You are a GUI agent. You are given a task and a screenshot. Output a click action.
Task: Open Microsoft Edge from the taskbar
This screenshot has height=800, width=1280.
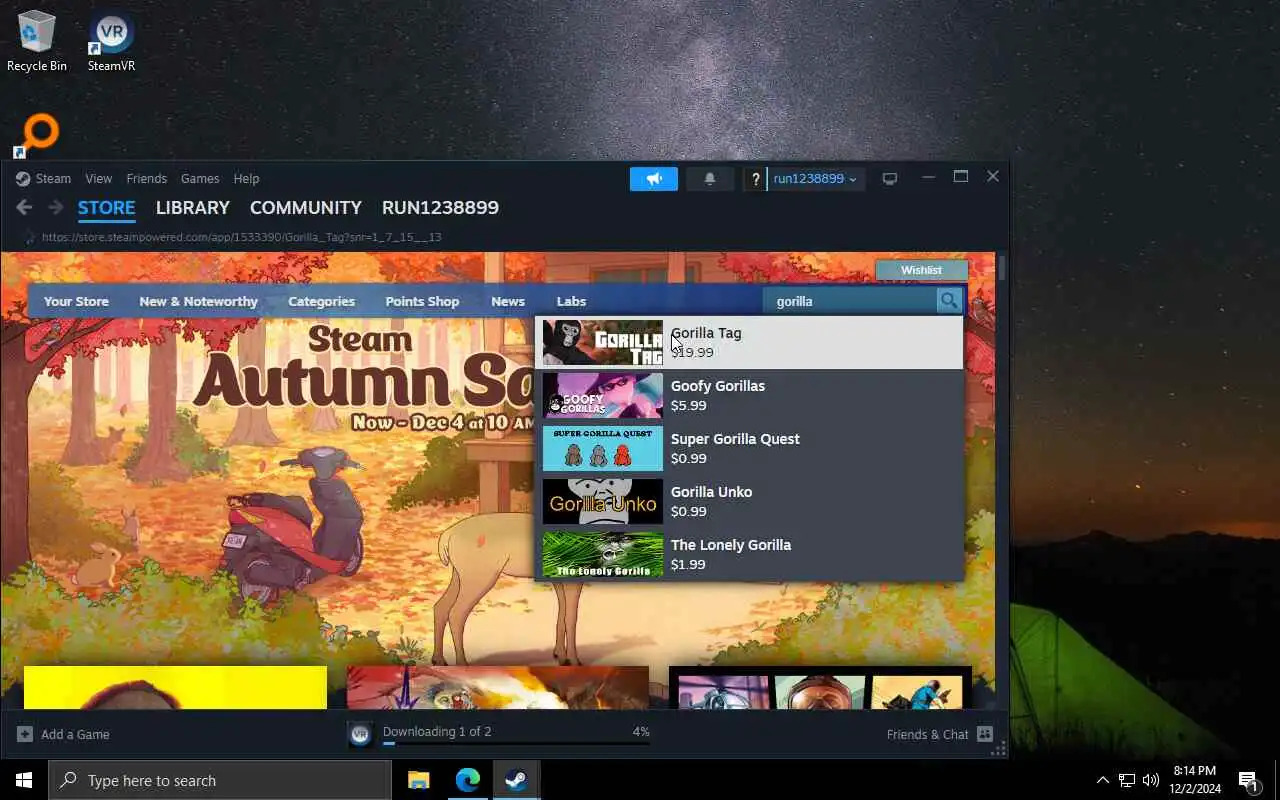click(468, 780)
